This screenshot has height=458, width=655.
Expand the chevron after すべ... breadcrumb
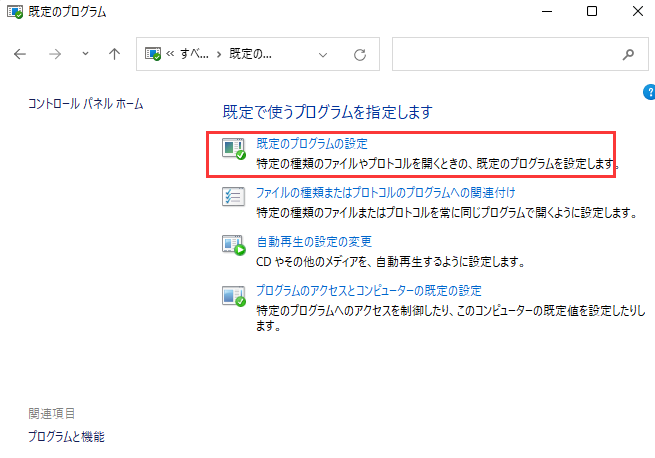[218, 54]
